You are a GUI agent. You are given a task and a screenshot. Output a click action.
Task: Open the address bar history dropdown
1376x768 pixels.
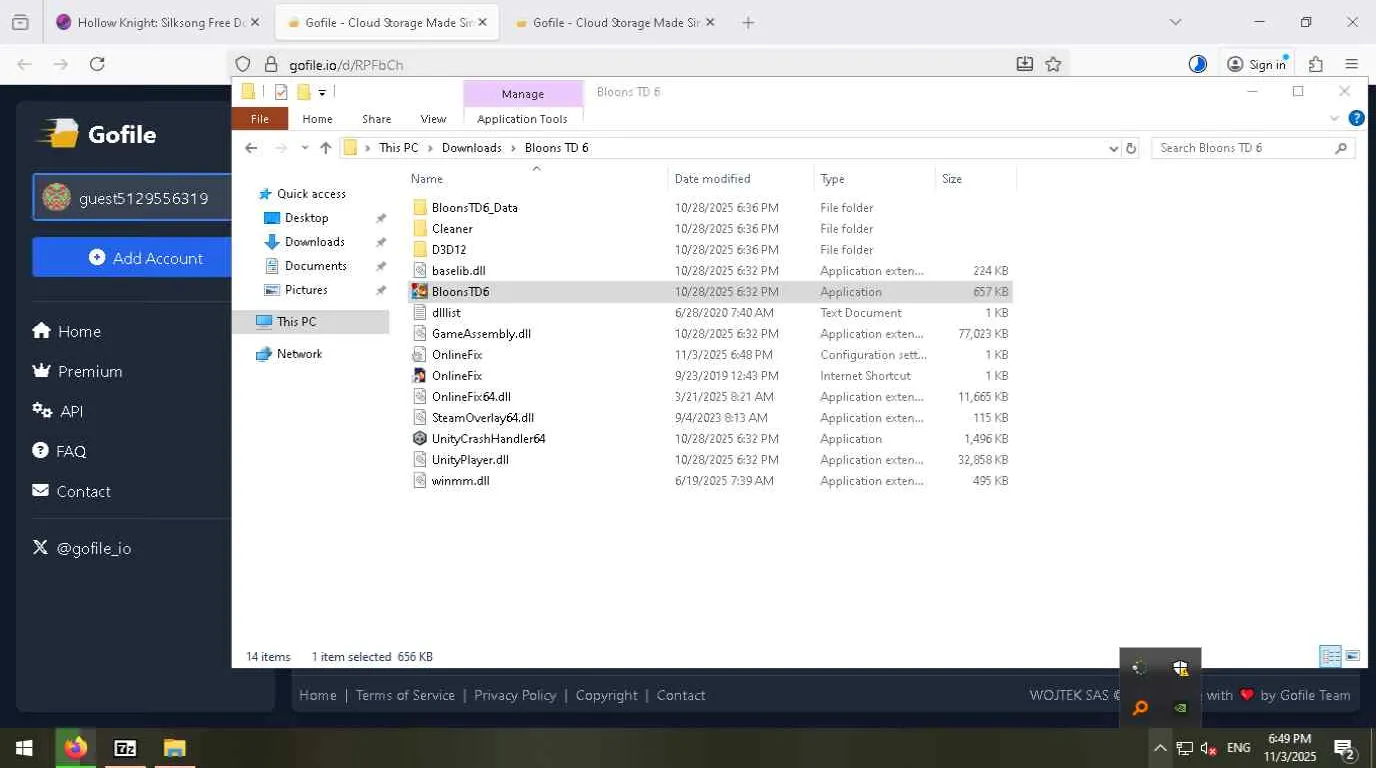(x=1113, y=148)
